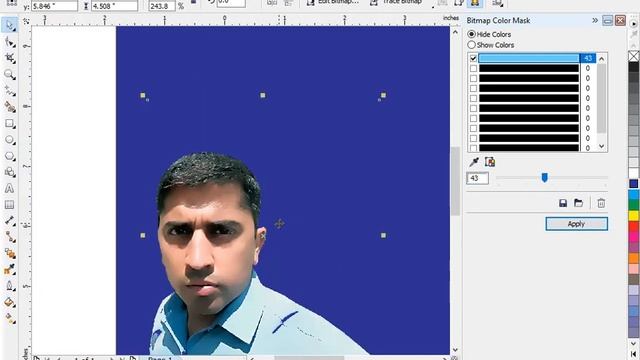Select the toolbox Color Eyedropper tool
640x360 pixels.
(9, 269)
